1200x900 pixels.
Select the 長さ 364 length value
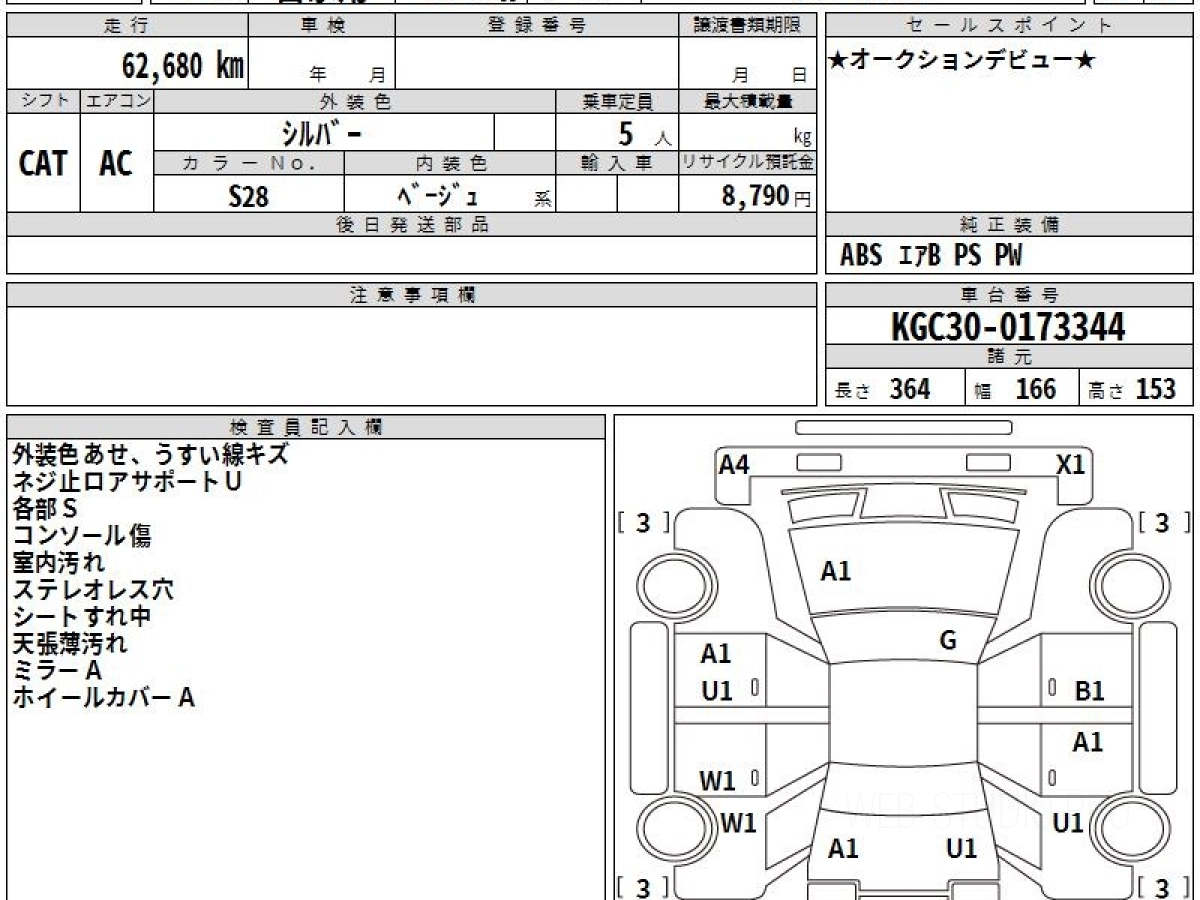point(883,389)
